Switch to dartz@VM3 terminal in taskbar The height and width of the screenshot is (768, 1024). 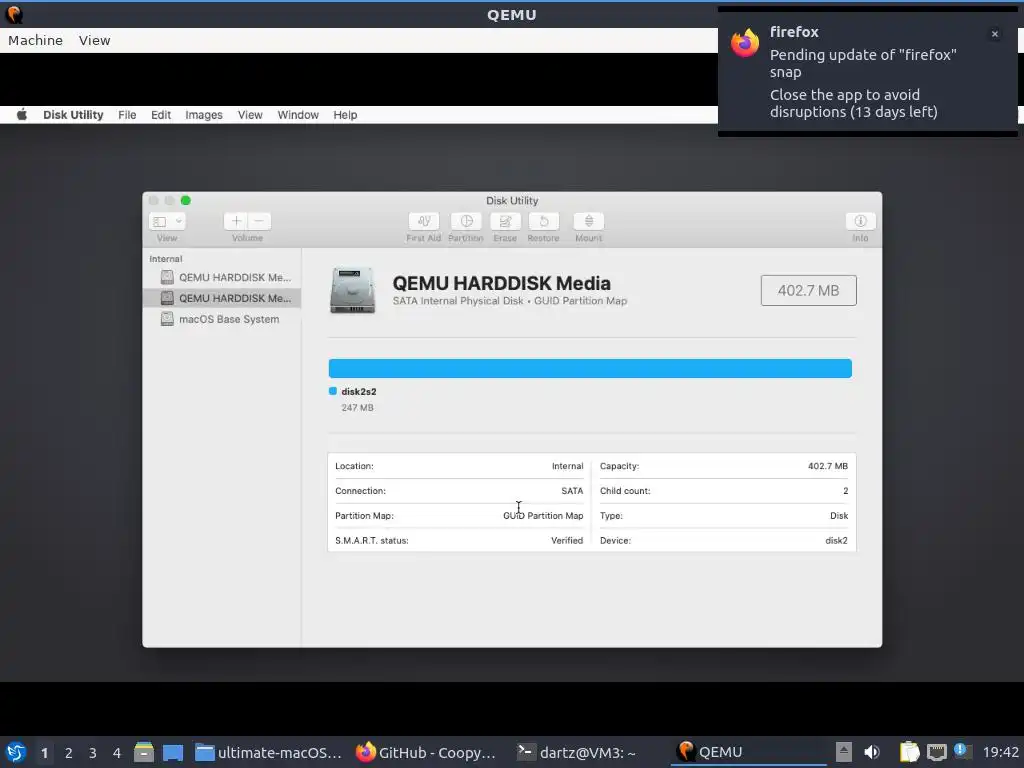(577, 752)
